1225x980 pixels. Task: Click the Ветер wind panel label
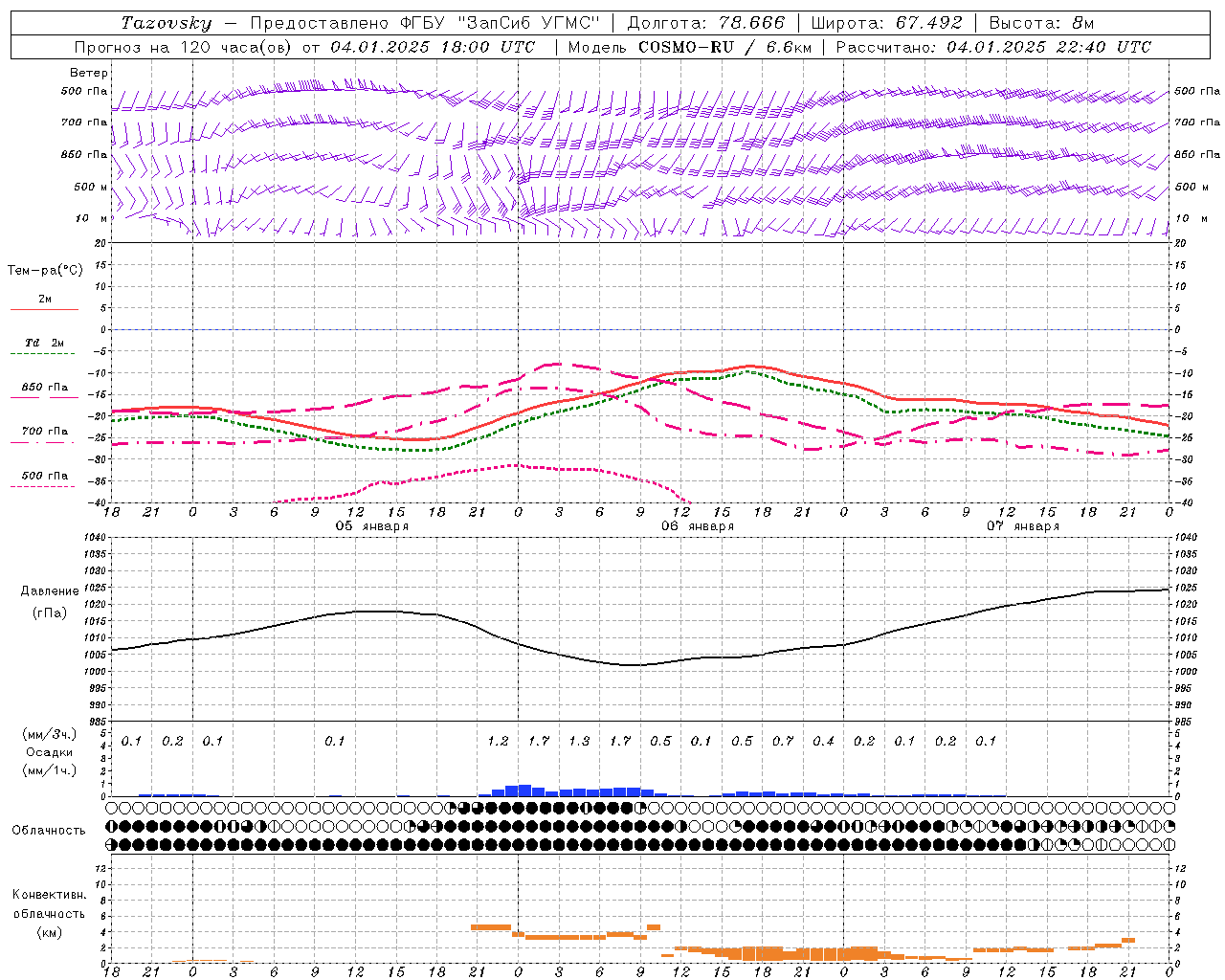(x=89, y=73)
